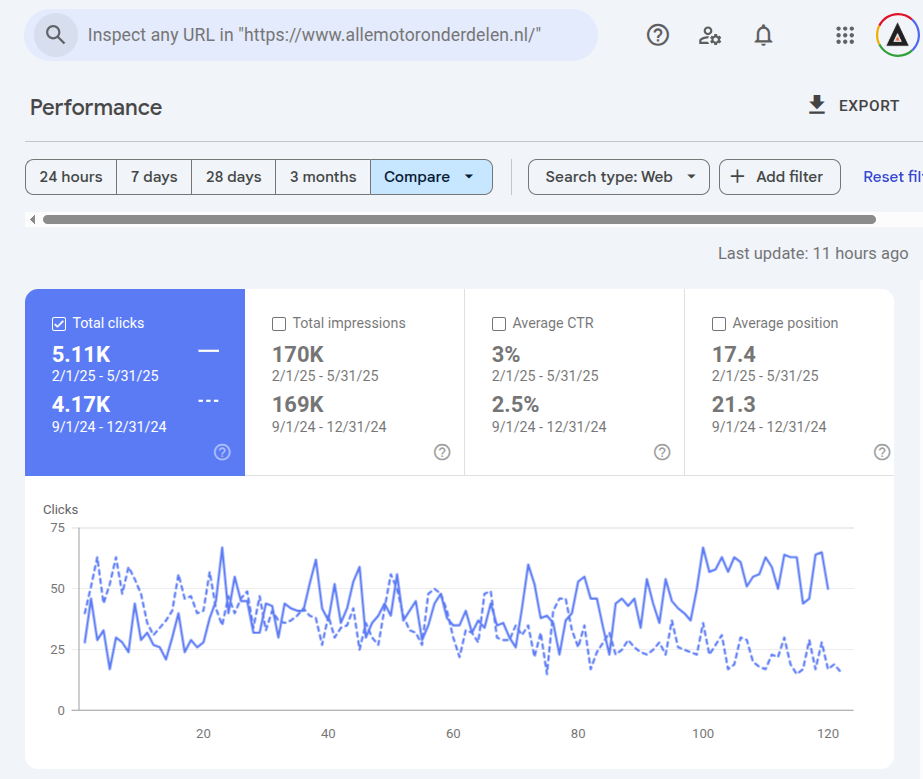Image resolution: width=923 pixels, height=779 pixels.
Task: Click the 5.11K clicks value
Action: (x=81, y=354)
